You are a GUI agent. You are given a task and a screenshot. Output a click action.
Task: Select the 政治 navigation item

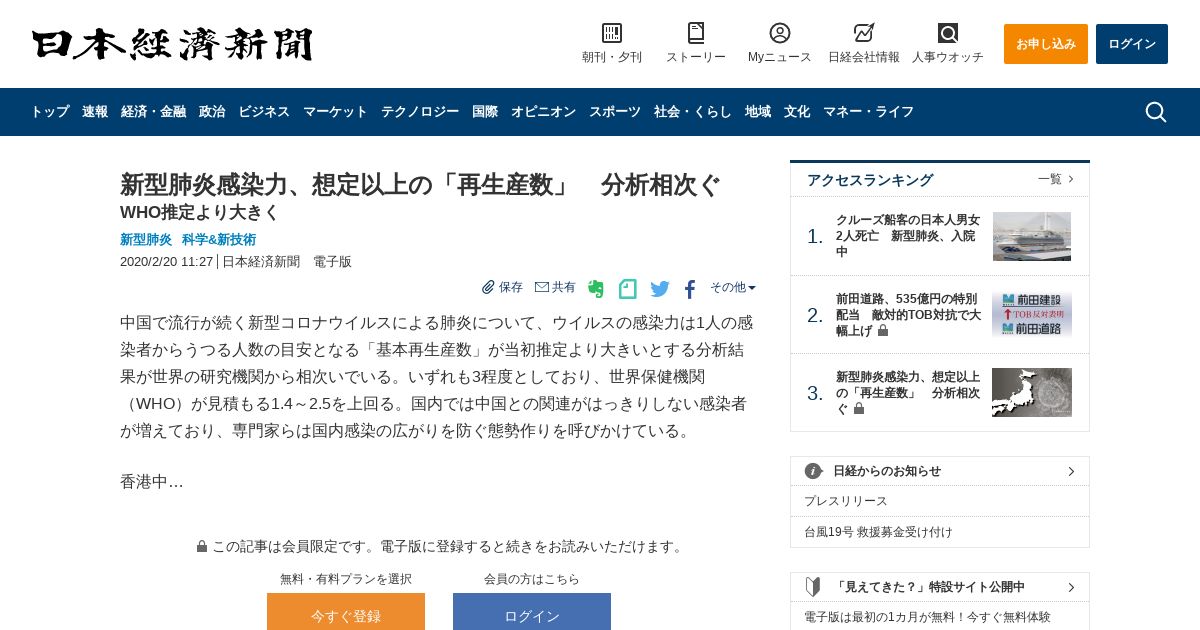tap(212, 112)
